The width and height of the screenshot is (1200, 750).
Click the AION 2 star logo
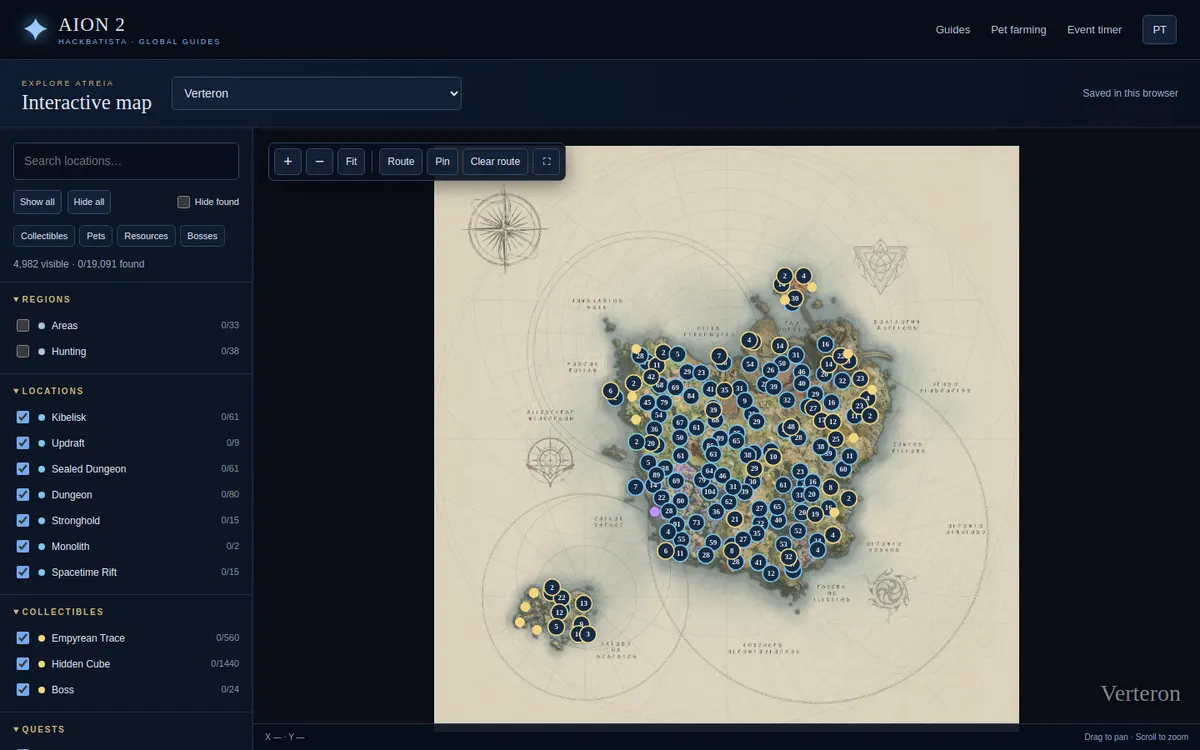coord(35,29)
